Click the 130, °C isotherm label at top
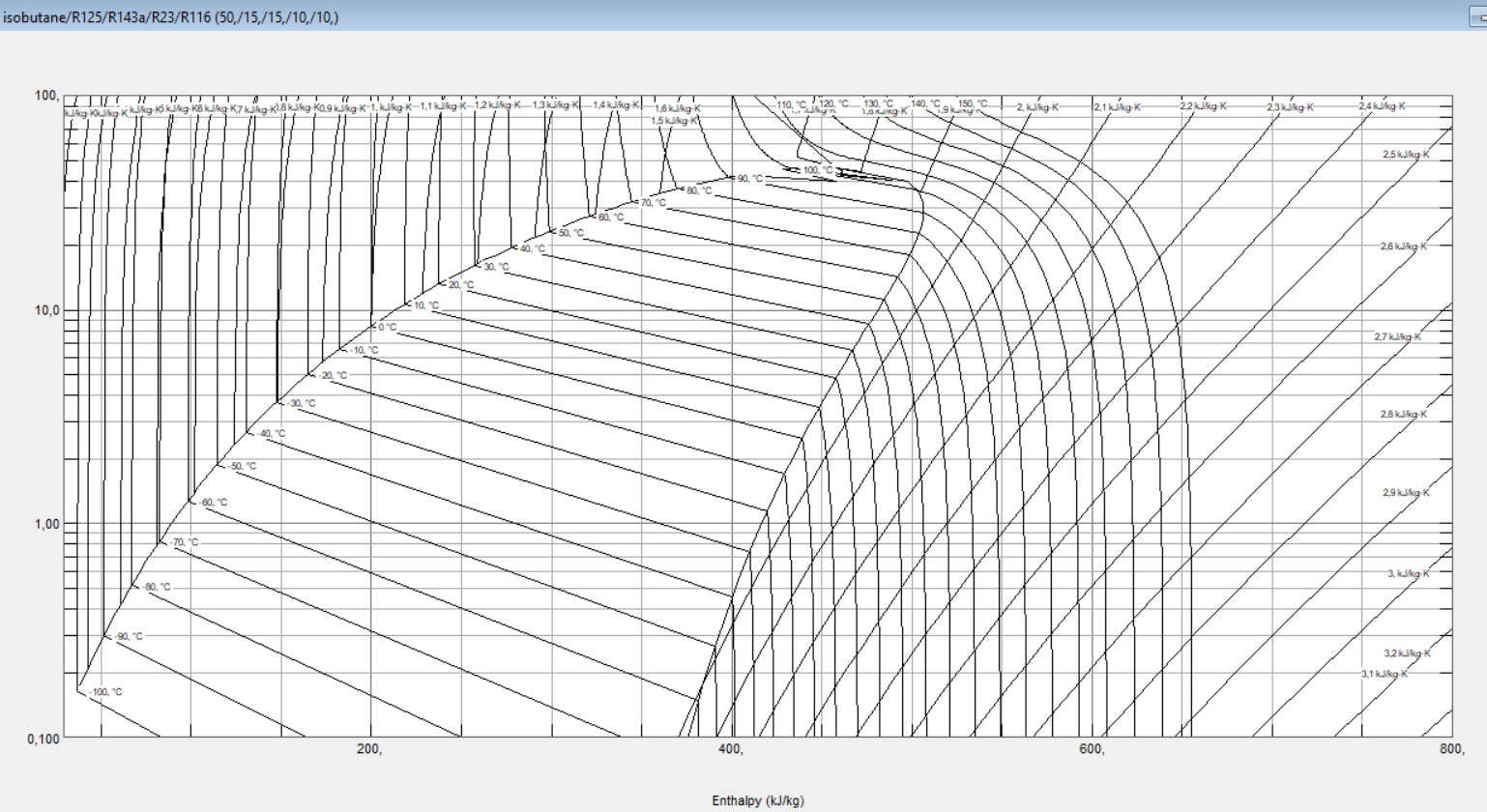The height and width of the screenshot is (812, 1487). [879, 103]
